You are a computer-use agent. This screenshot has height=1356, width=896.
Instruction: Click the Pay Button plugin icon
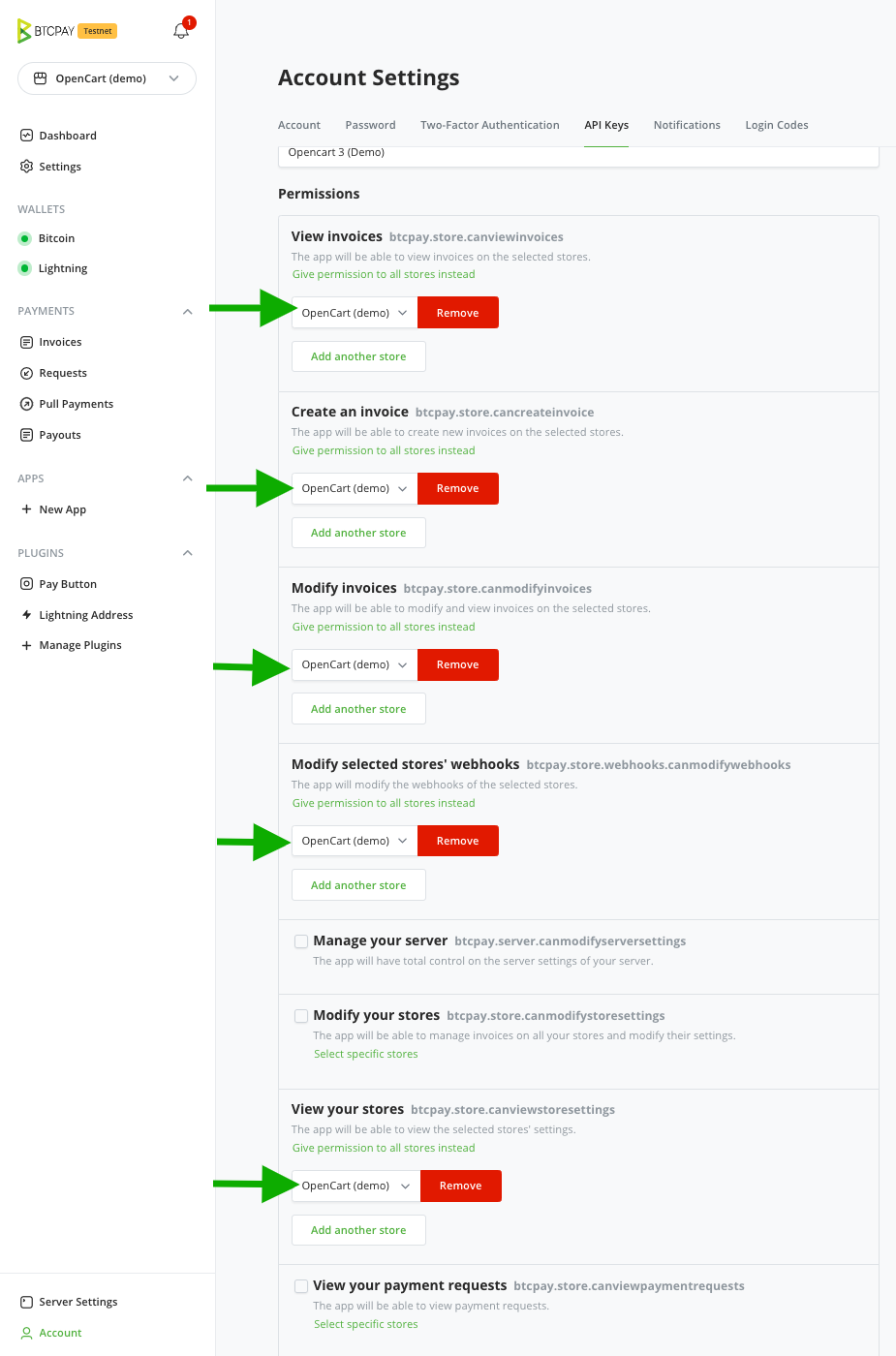pos(26,583)
